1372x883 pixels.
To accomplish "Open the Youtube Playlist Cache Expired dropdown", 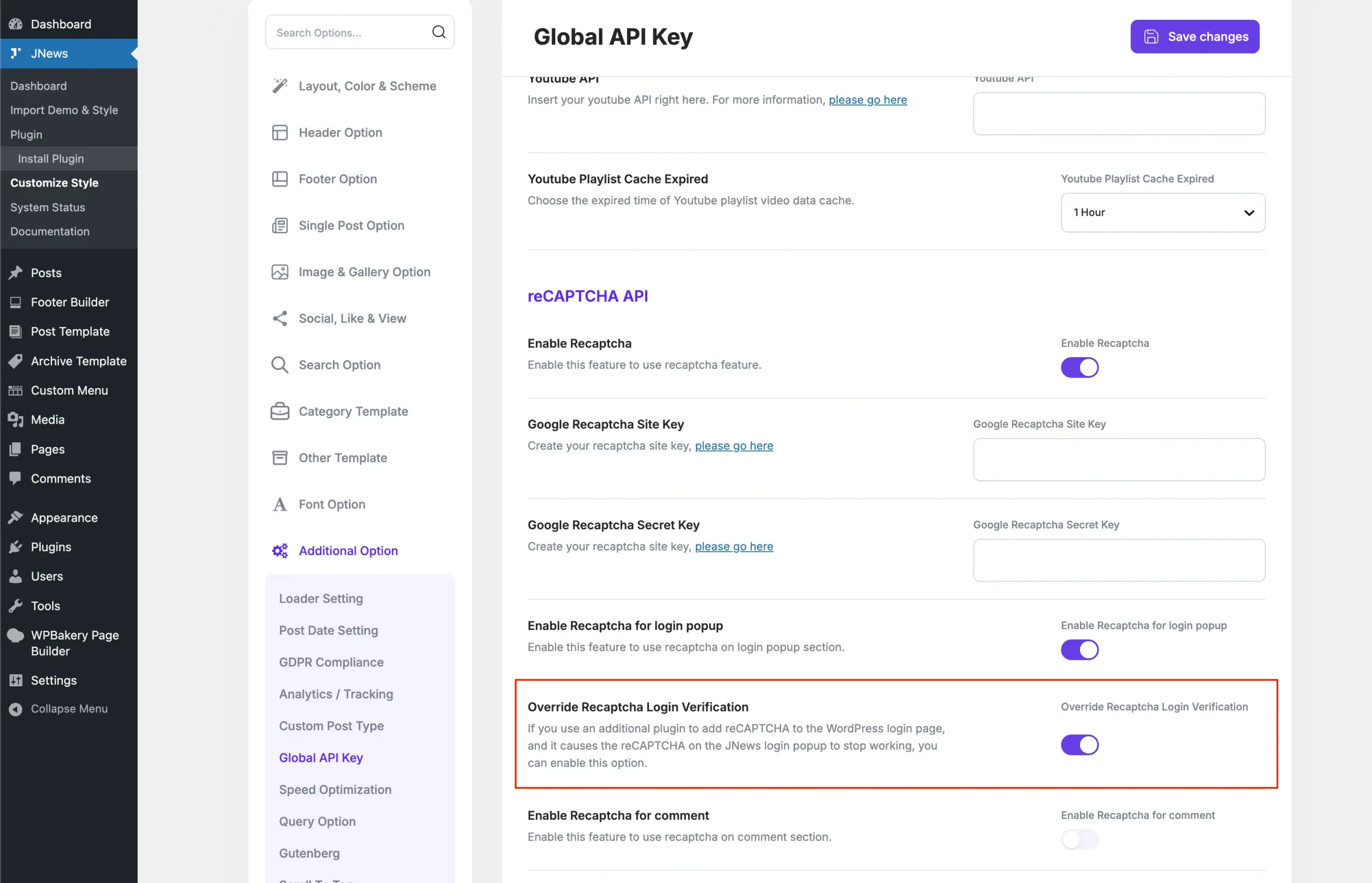I will [1163, 213].
